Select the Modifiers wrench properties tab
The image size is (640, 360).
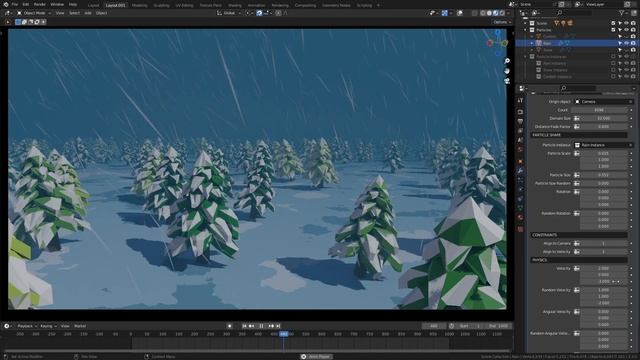(520, 171)
